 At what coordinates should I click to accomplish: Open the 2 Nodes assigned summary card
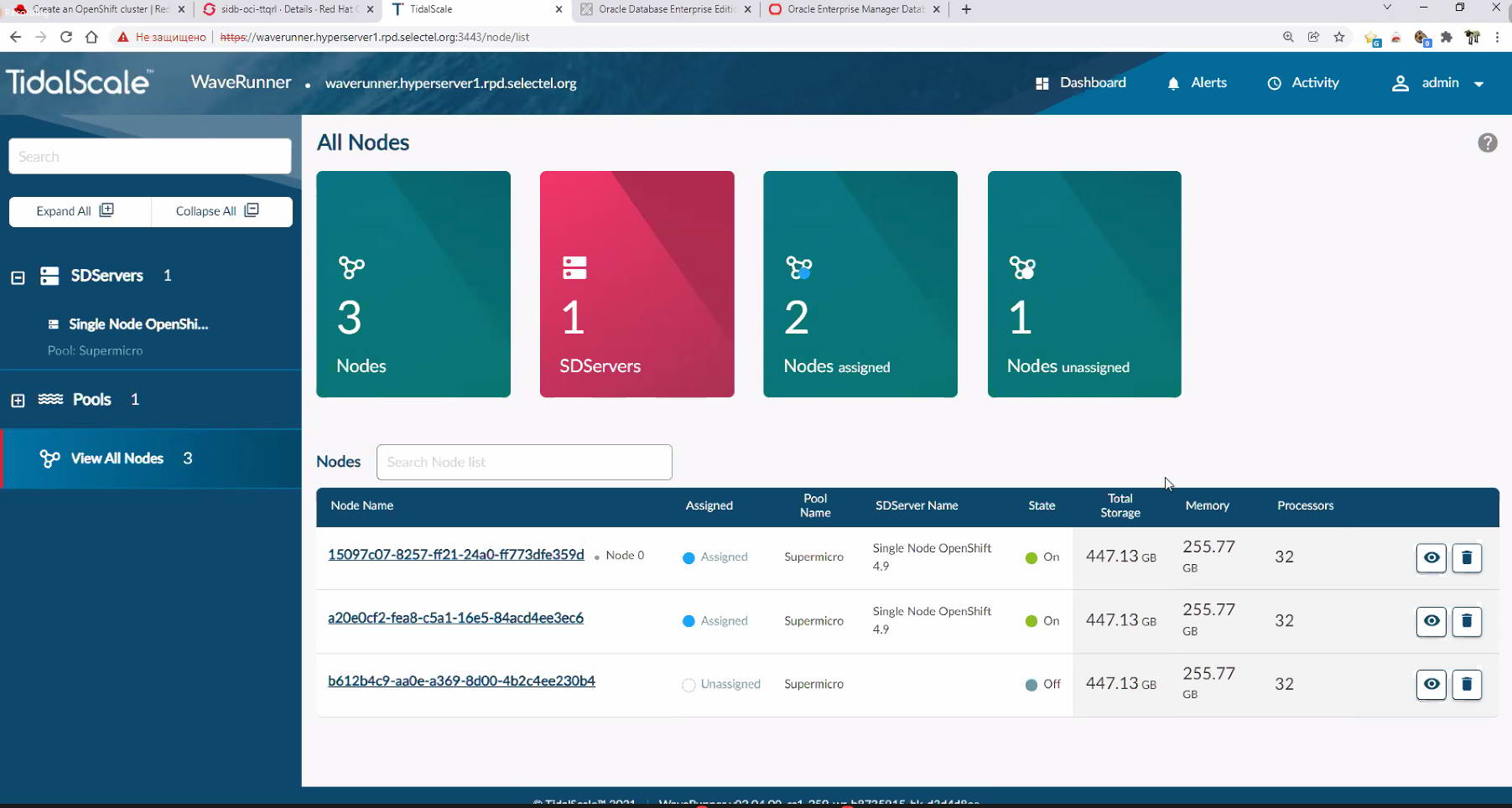tap(860, 284)
